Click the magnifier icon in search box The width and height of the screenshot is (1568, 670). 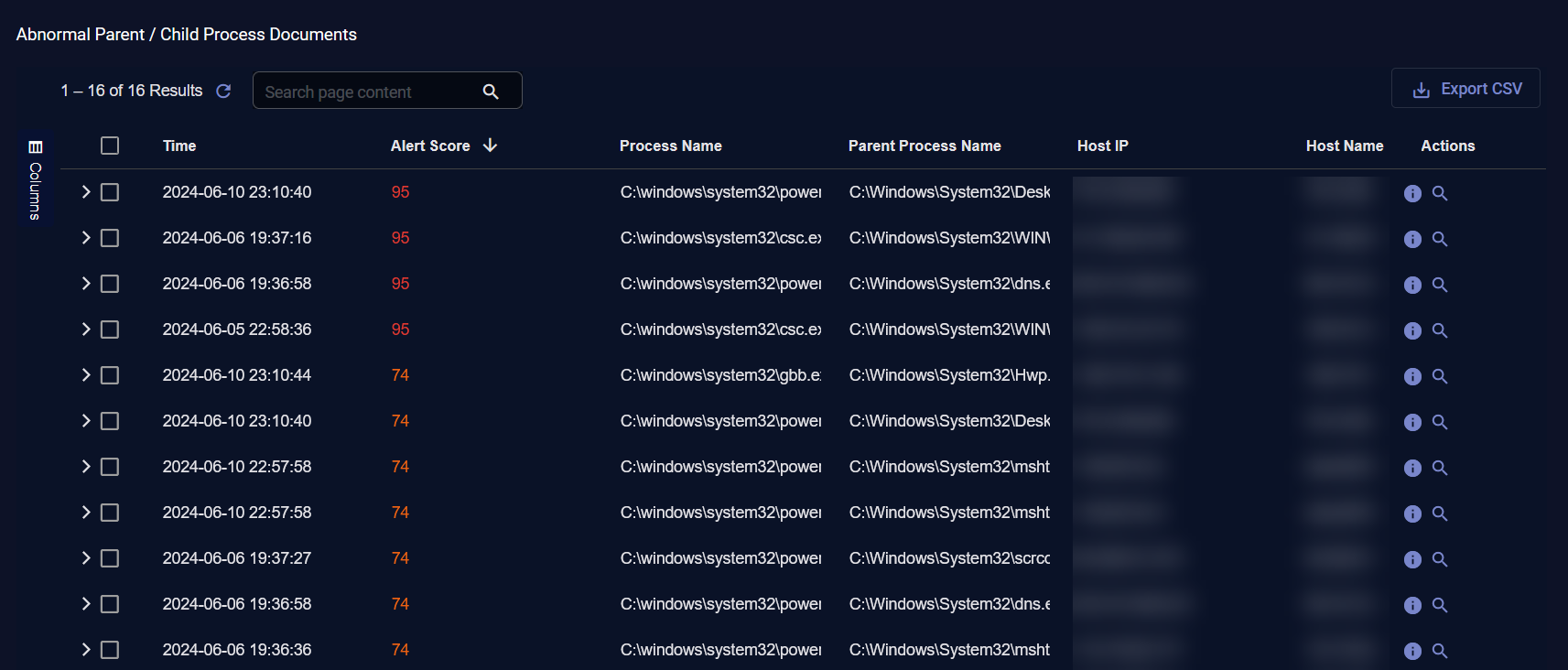pyautogui.click(x=491, y=92)
